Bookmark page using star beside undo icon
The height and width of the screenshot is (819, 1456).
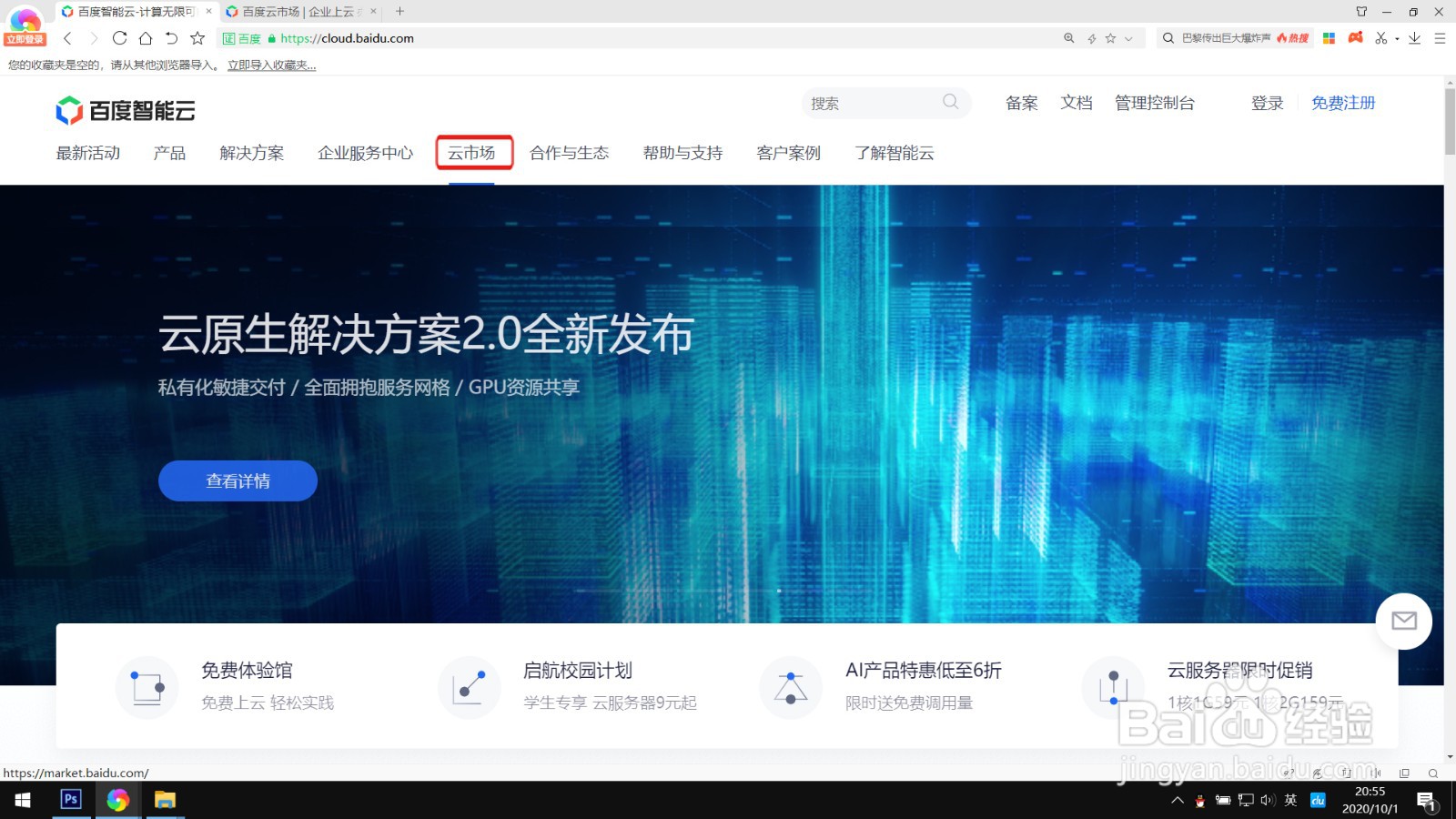(x=197, y=38)
